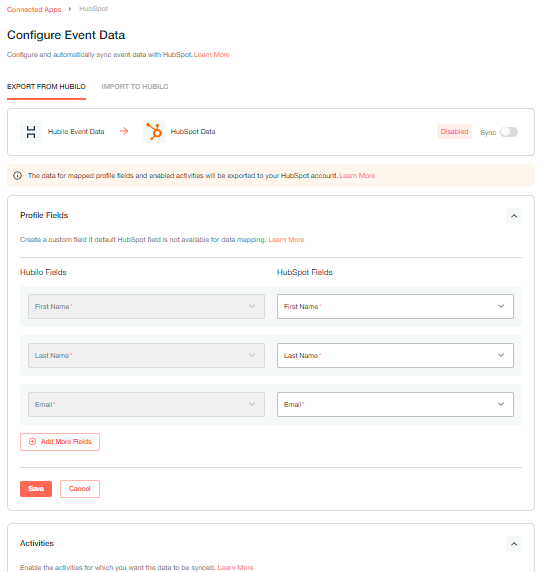Click the Save button

pos(36,489)
